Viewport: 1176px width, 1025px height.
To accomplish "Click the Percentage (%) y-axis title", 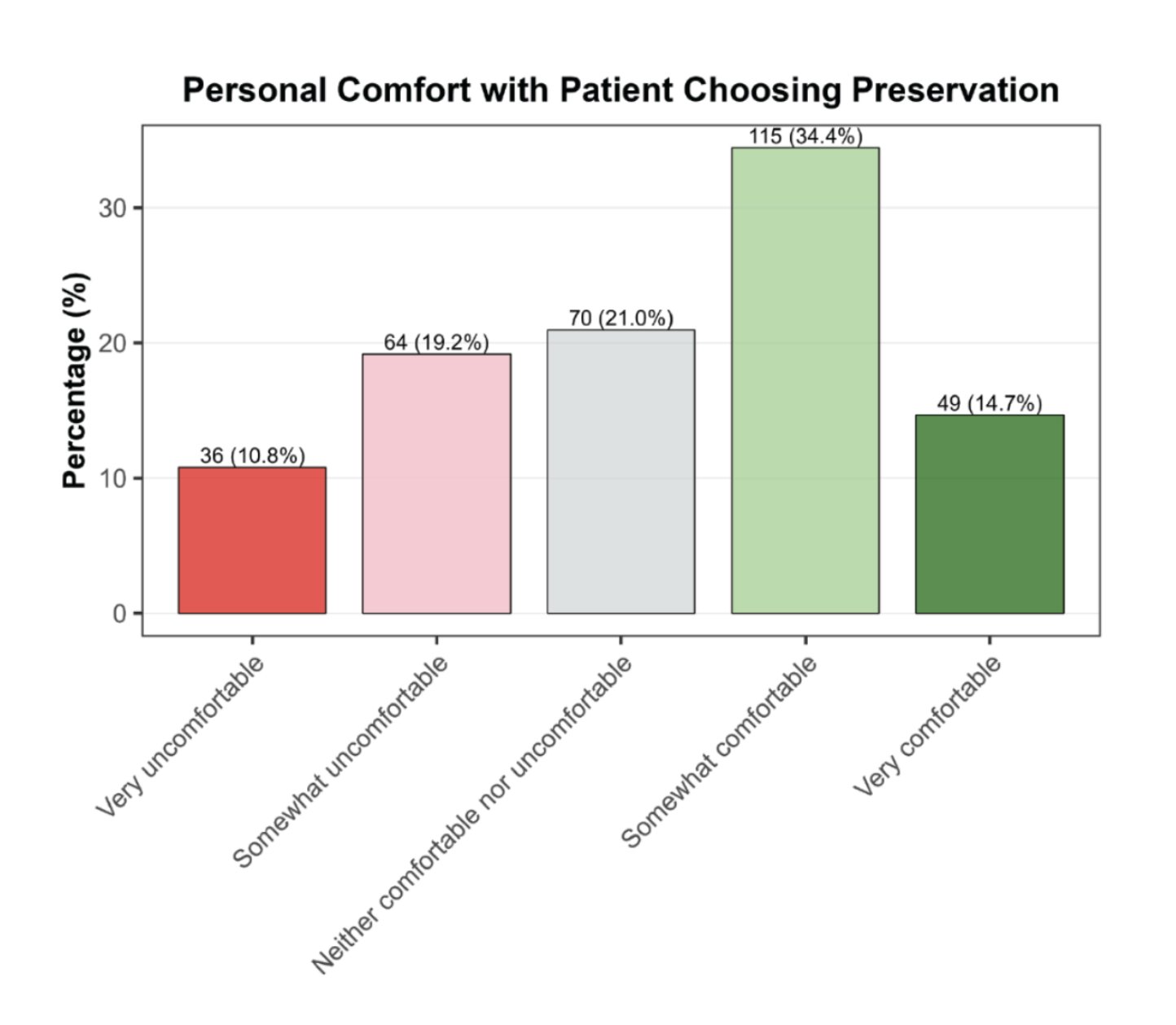I will click(74, 381).
